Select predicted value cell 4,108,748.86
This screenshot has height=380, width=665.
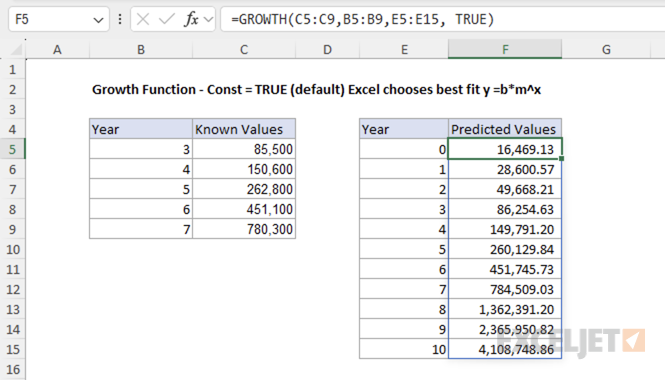(x=505, y=349)
